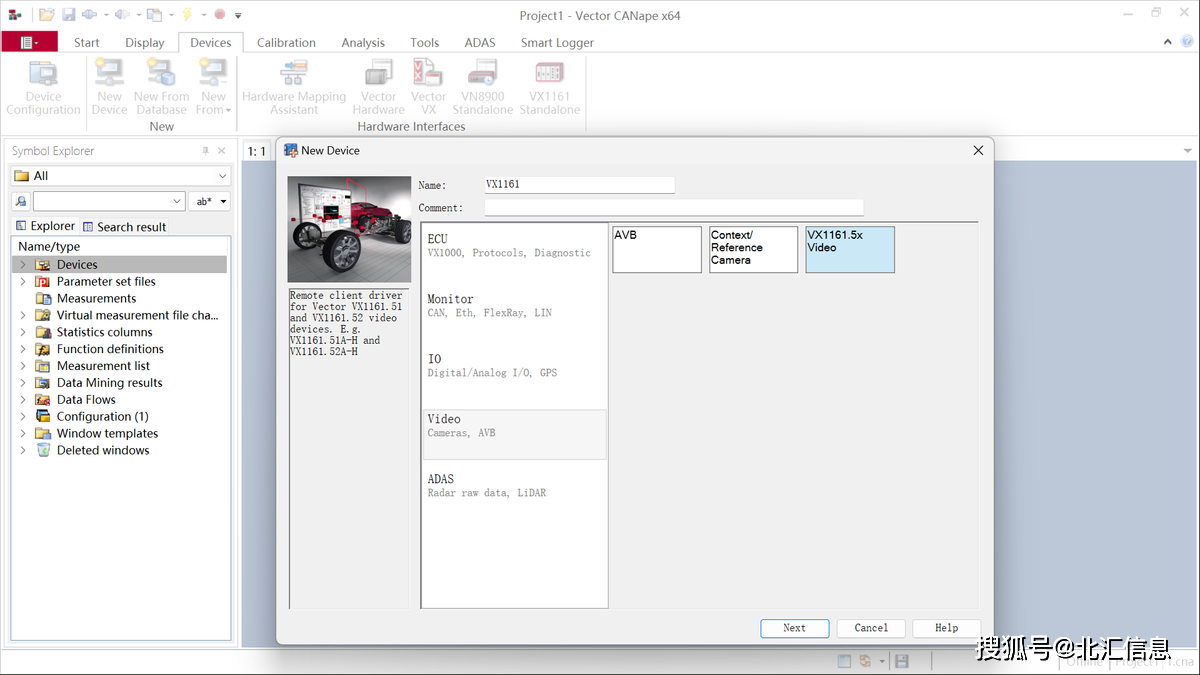Open the ADAS ribbon tab
The width and height of the screenshot is (1200, 675).
point(480,42)
